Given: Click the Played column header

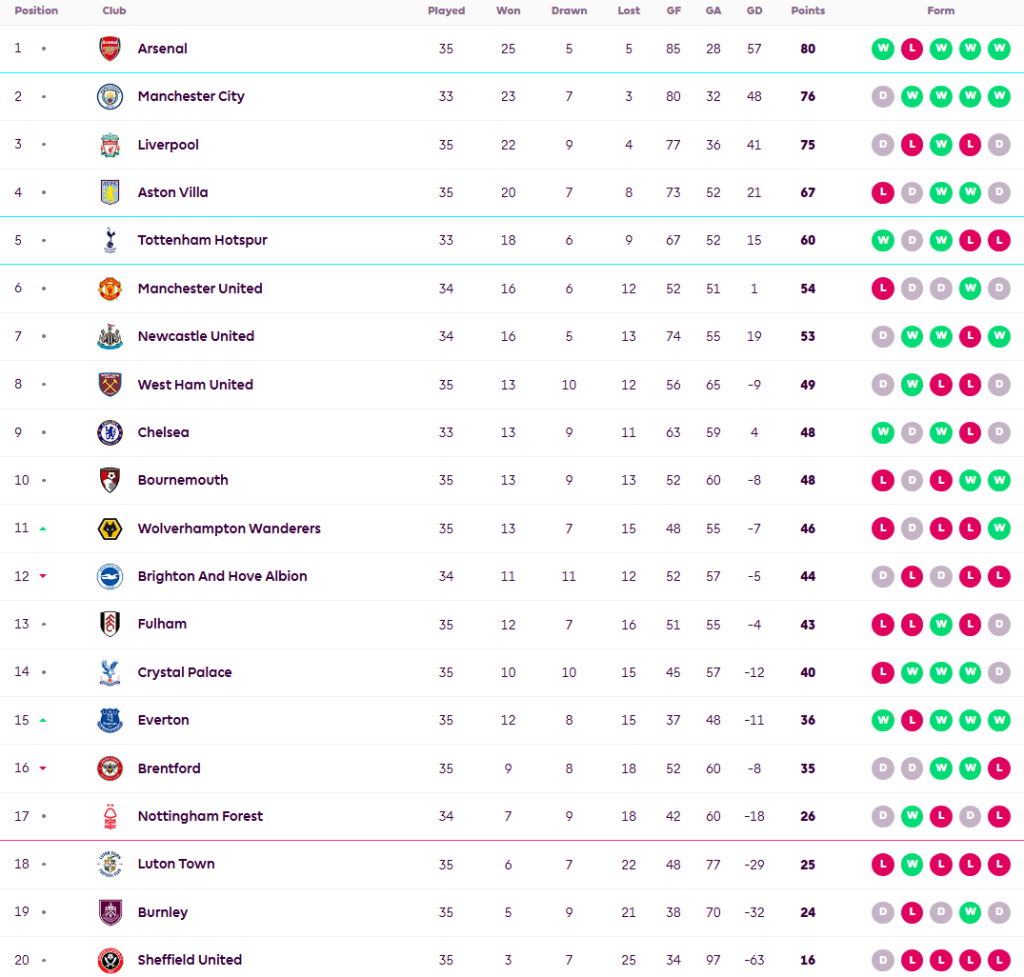Looking at the screenshot, I should coord(446,11).
